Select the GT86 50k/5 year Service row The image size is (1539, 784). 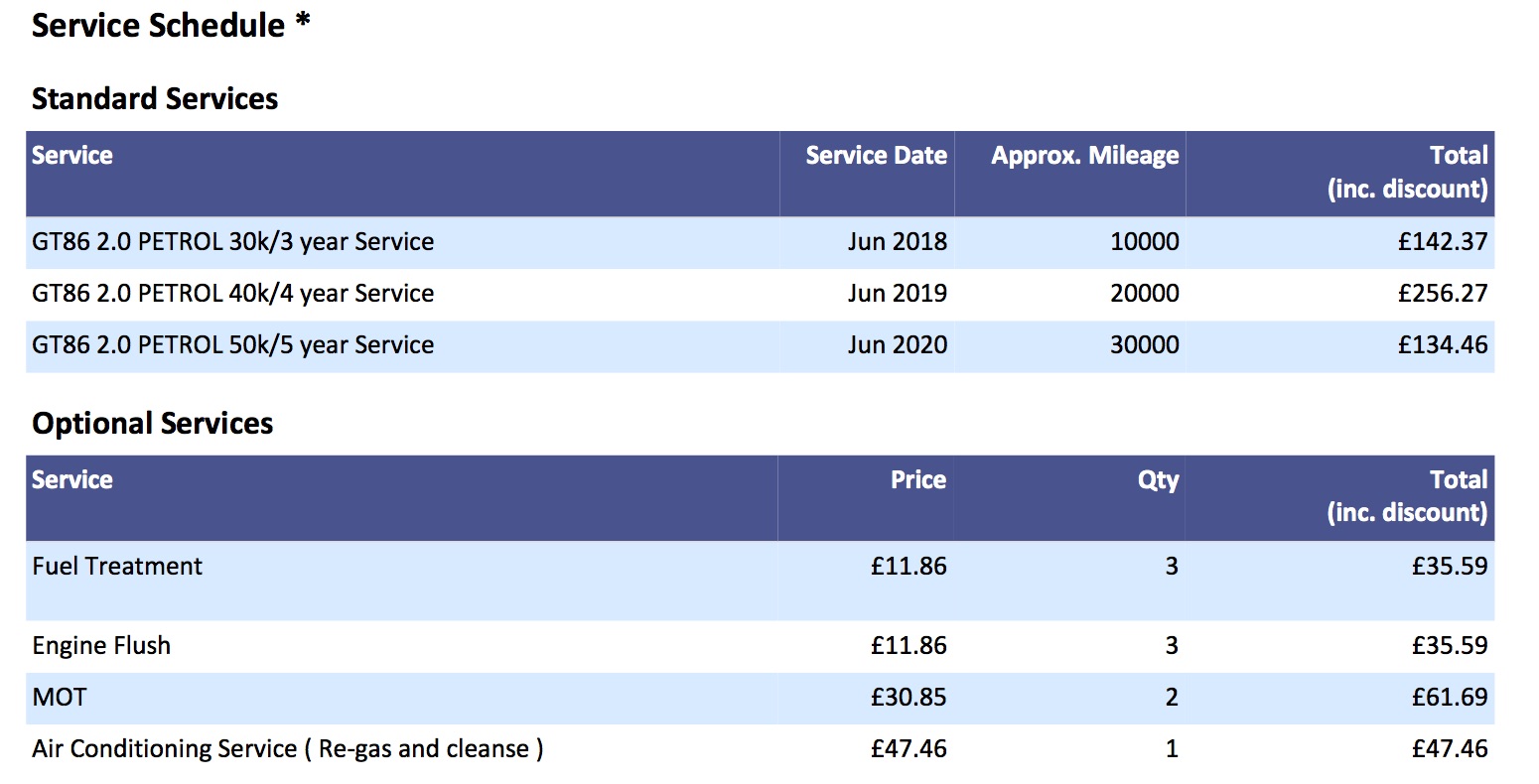[x=760, y=345]
